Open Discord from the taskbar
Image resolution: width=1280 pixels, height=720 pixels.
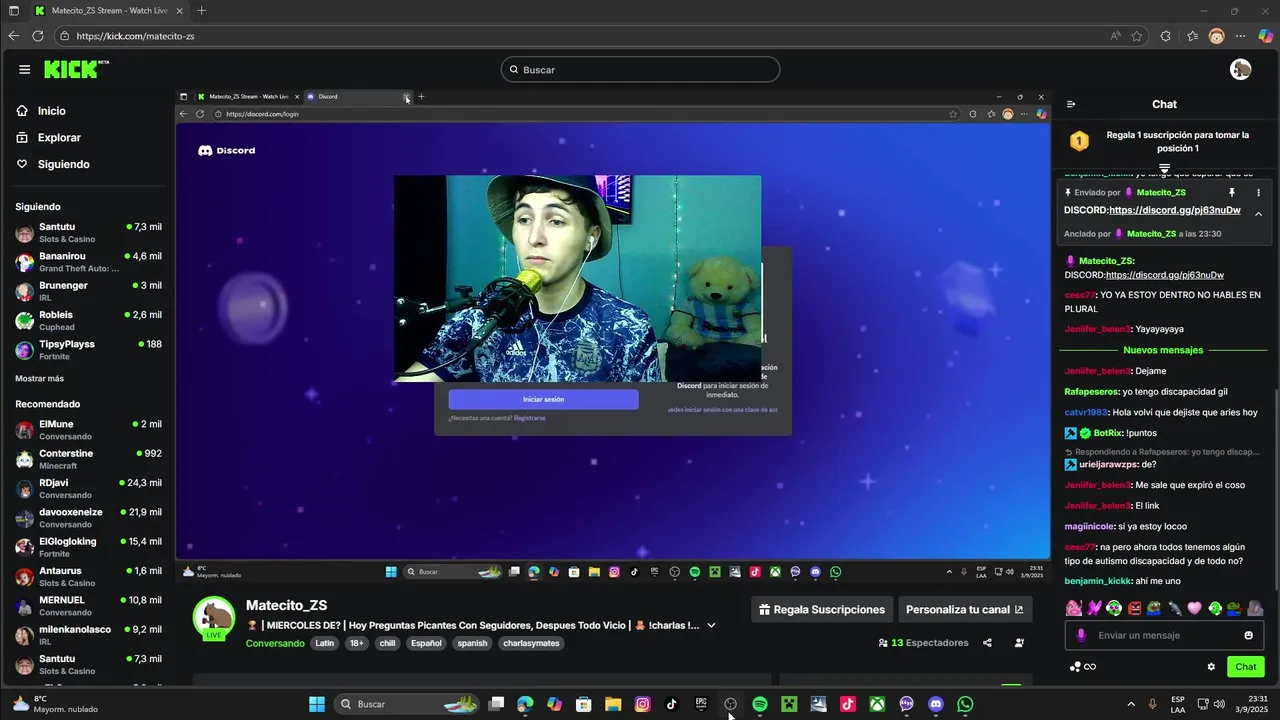pyautogui.click(x=936, y=704)
